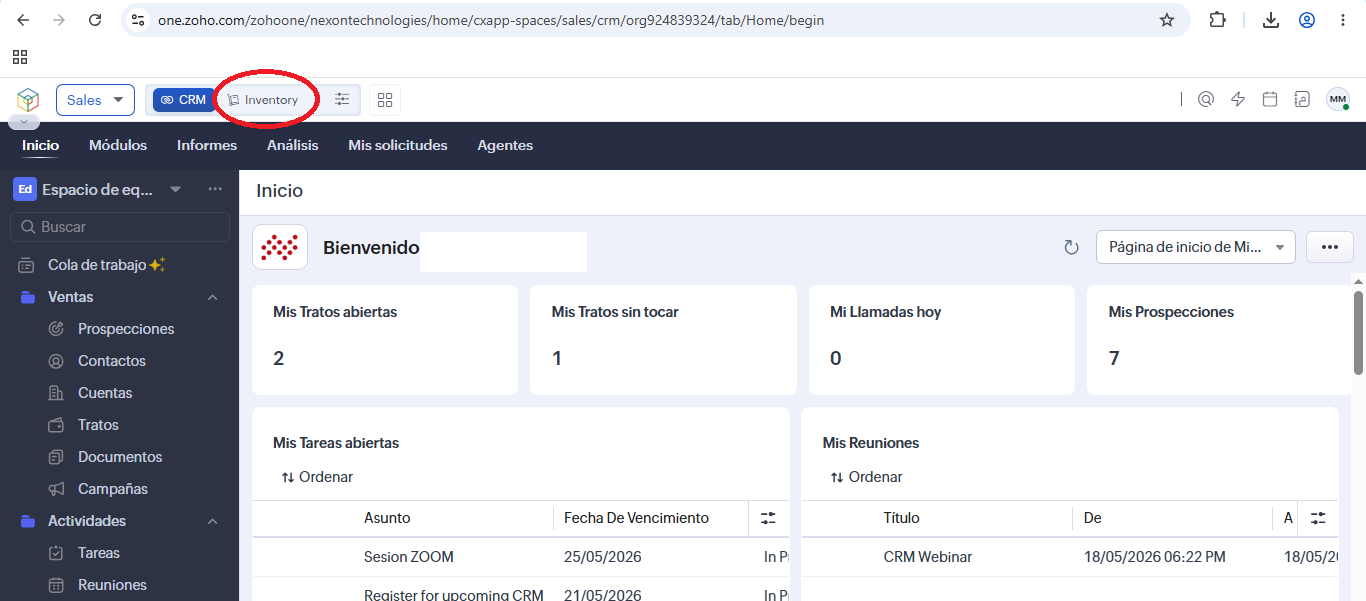
Task: Open browser extensions puzzle icon
Action: pyautogui.click(x=1217, y=20)
